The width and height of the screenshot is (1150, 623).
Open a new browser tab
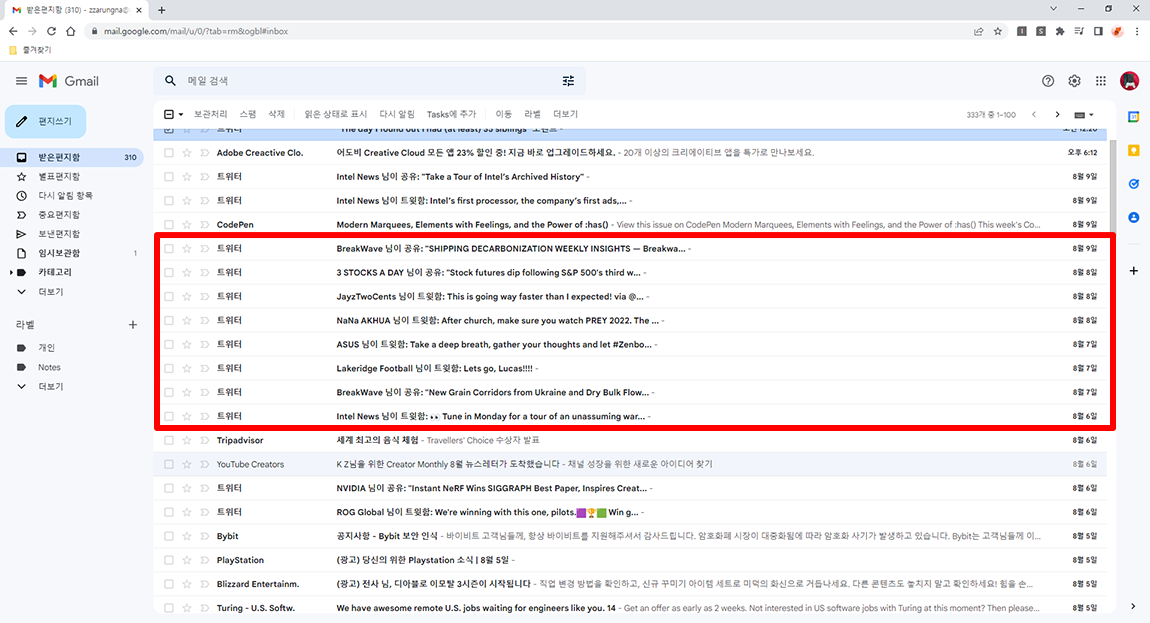161,10
